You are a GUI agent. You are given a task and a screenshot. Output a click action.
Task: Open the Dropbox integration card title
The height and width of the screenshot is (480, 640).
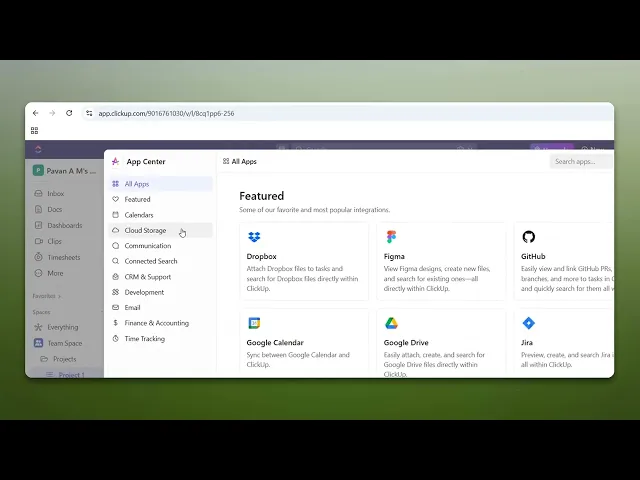coord(262,256)
